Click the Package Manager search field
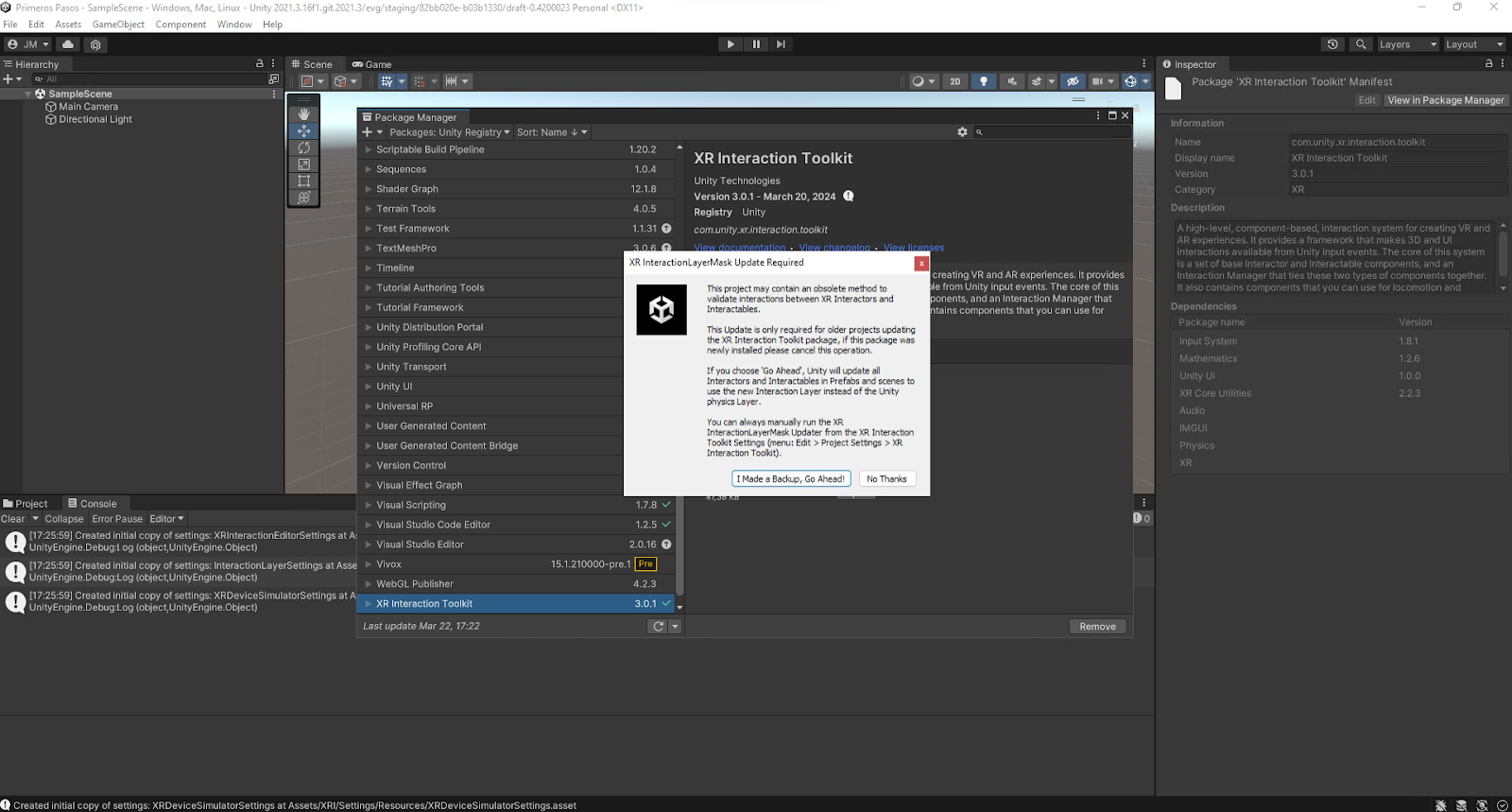1512x812 pixels. pos(1054,132)
